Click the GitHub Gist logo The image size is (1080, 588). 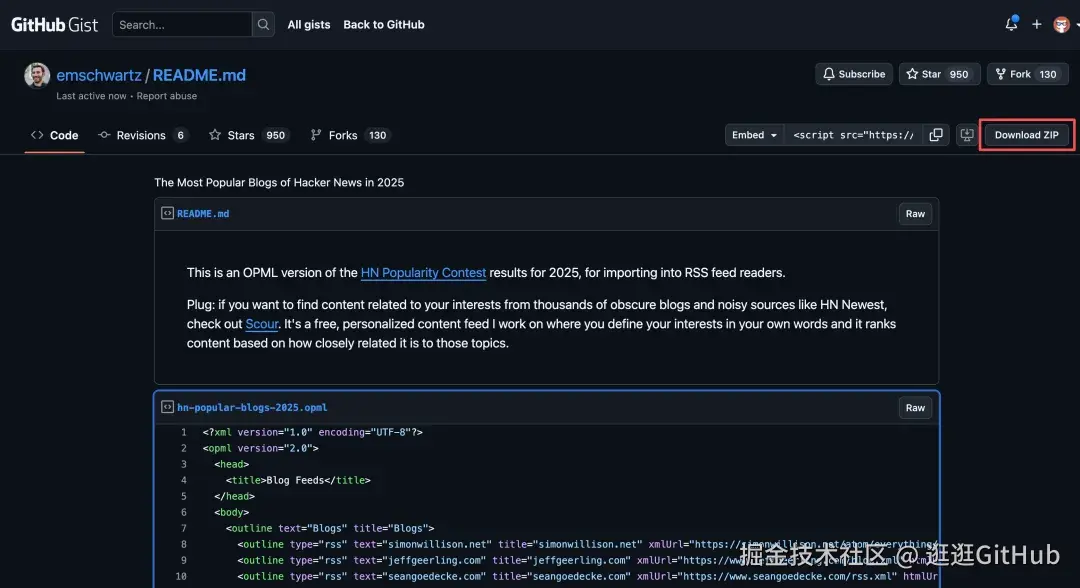(54, 24)
